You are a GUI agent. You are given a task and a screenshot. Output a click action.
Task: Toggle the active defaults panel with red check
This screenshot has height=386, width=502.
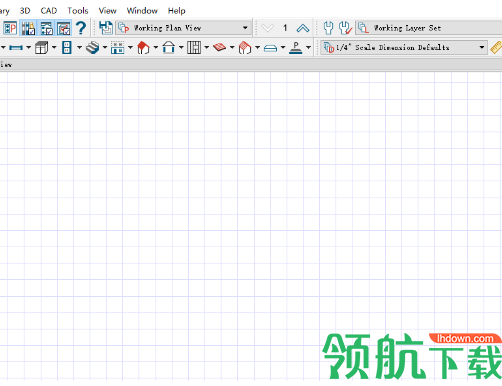(x=63, y=28)
